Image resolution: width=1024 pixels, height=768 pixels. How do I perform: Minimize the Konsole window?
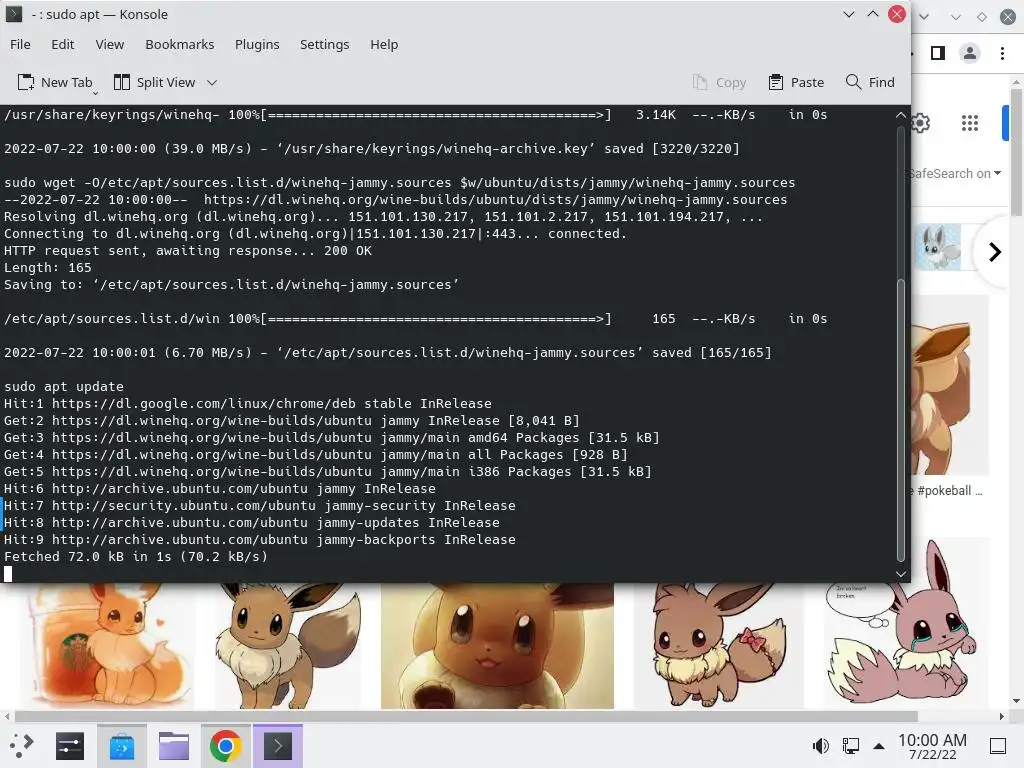coord(849,14)
